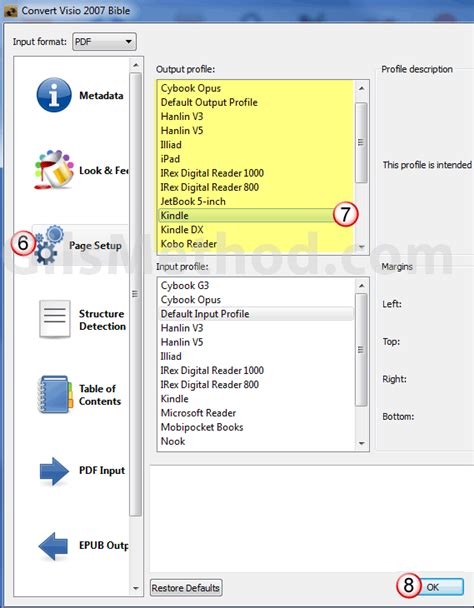Open the Look & Feel paint bucket icon

tap(54, 170)
